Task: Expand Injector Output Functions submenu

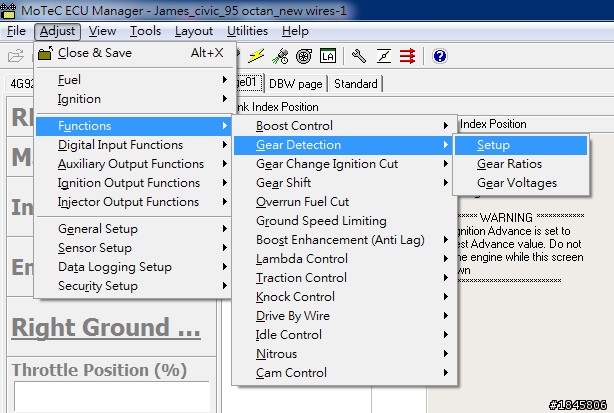Action: pyautogui.click(x=134, y=202)
